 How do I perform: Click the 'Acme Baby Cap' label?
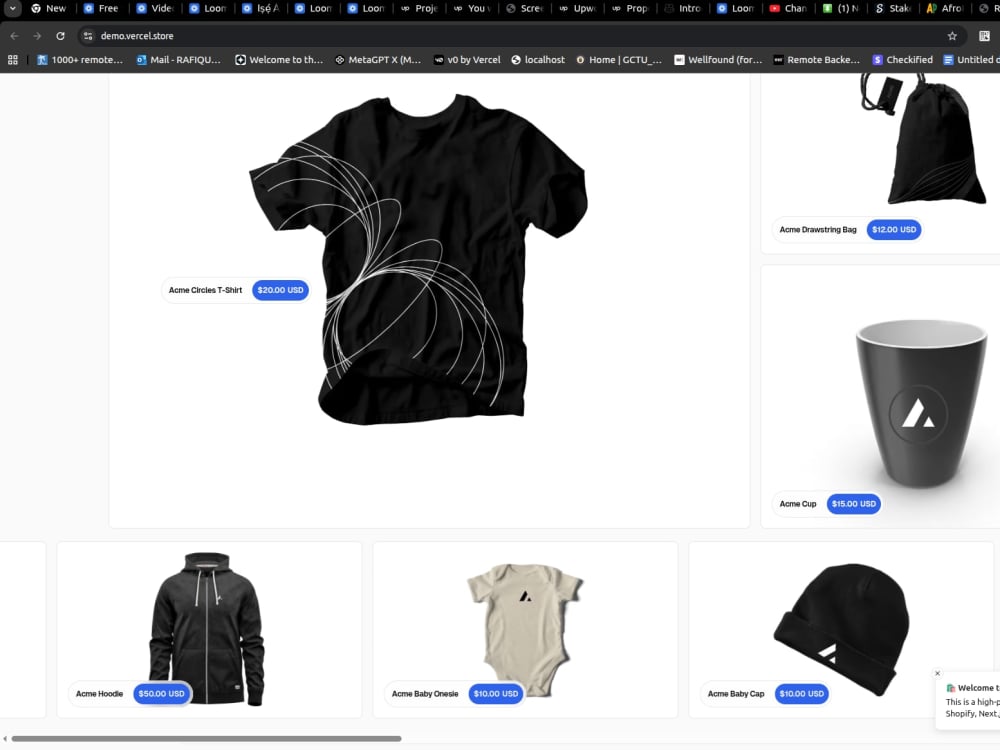click(736, 694)
